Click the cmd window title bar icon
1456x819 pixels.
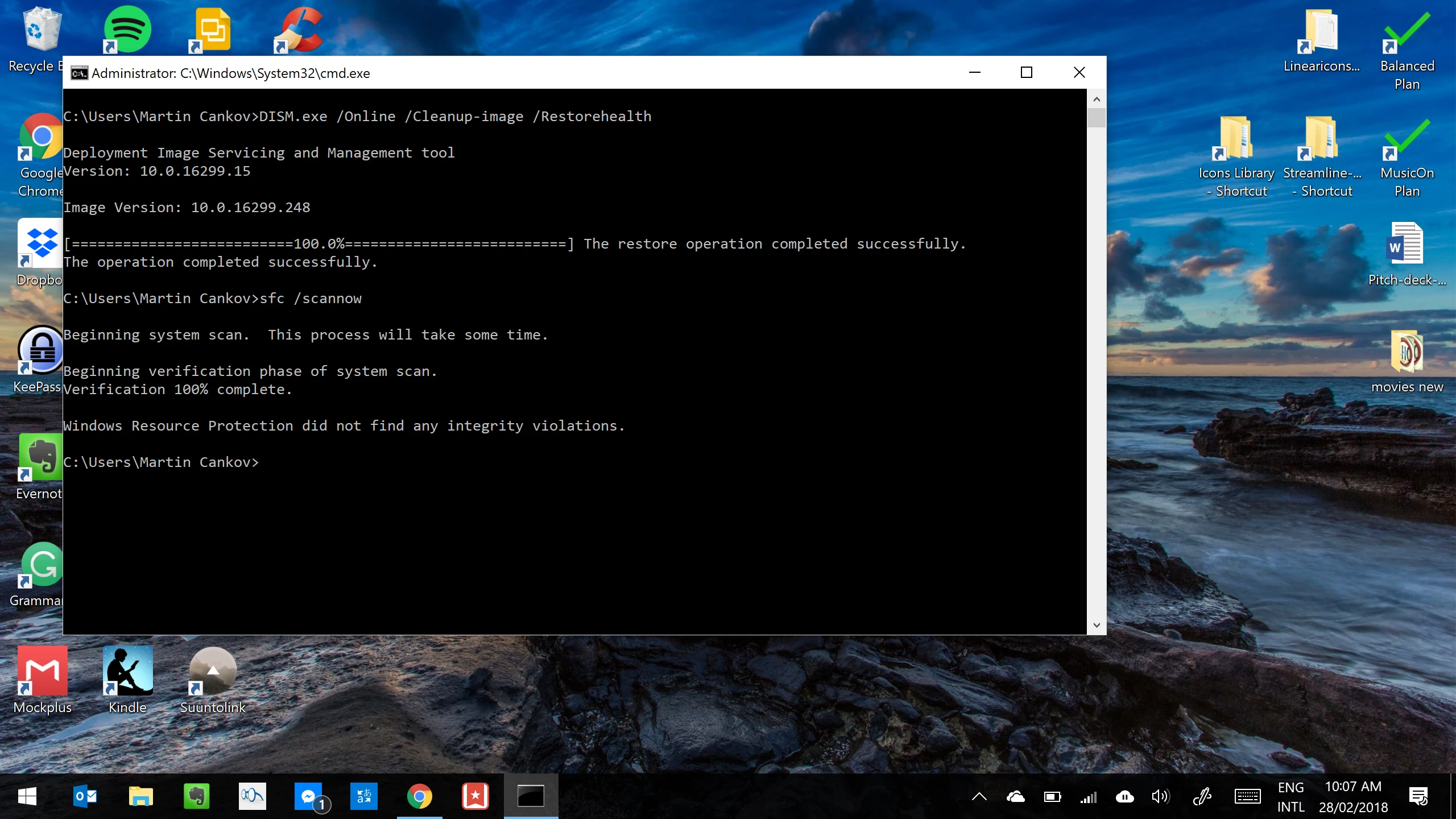click(79, 73)
